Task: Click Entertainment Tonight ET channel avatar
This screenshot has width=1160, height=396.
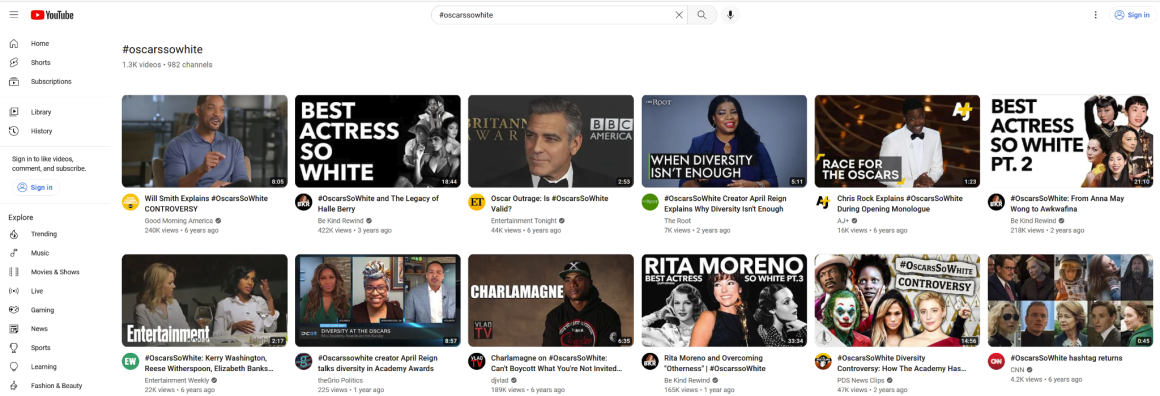Action: click(x=476, y=202)
